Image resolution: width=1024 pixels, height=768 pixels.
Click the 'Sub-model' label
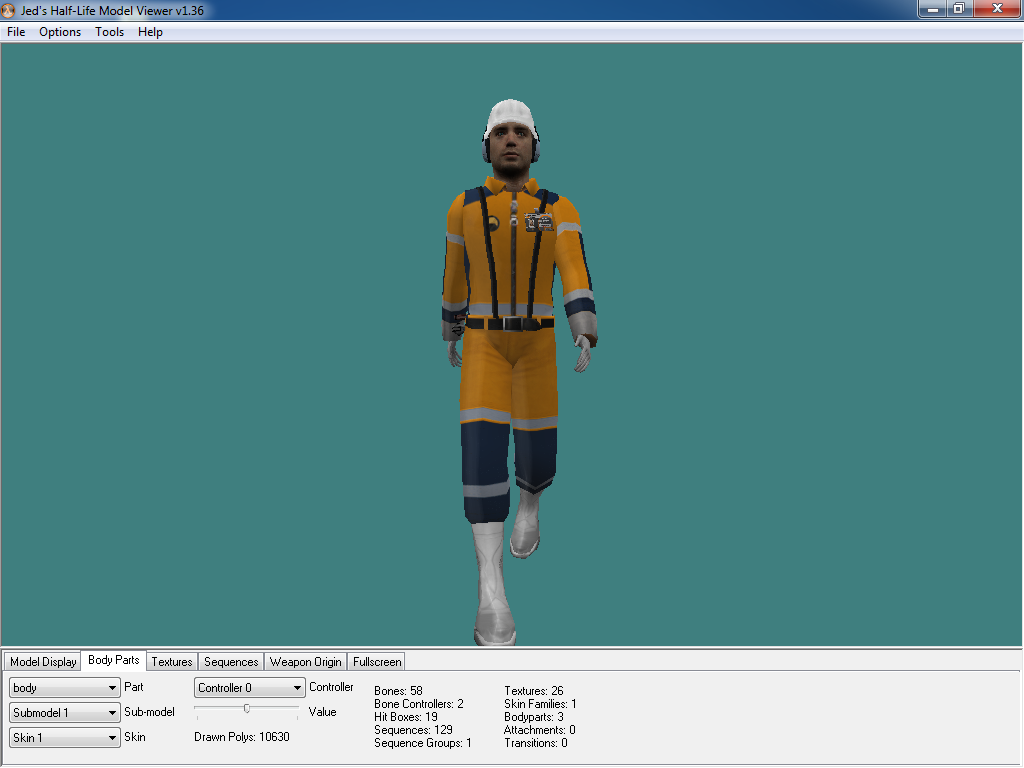[150, 712]
